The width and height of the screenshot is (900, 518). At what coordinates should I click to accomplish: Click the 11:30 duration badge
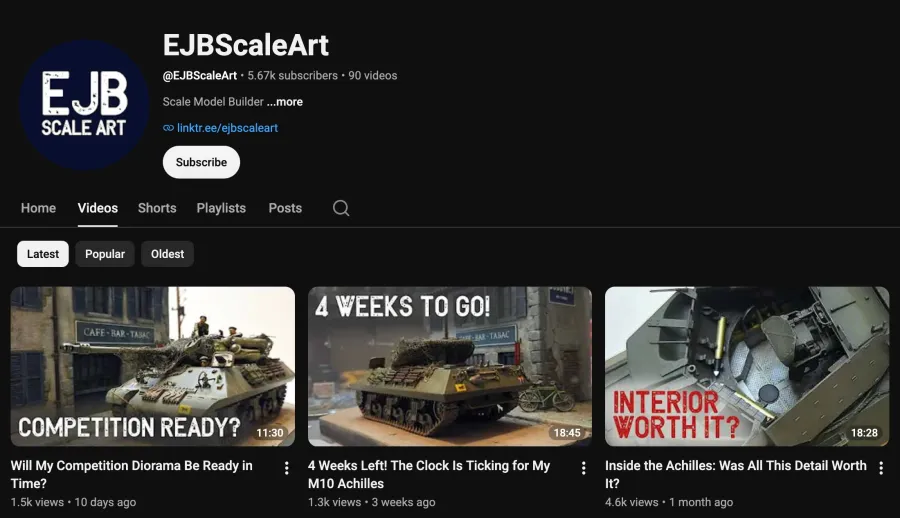[270, 432]
